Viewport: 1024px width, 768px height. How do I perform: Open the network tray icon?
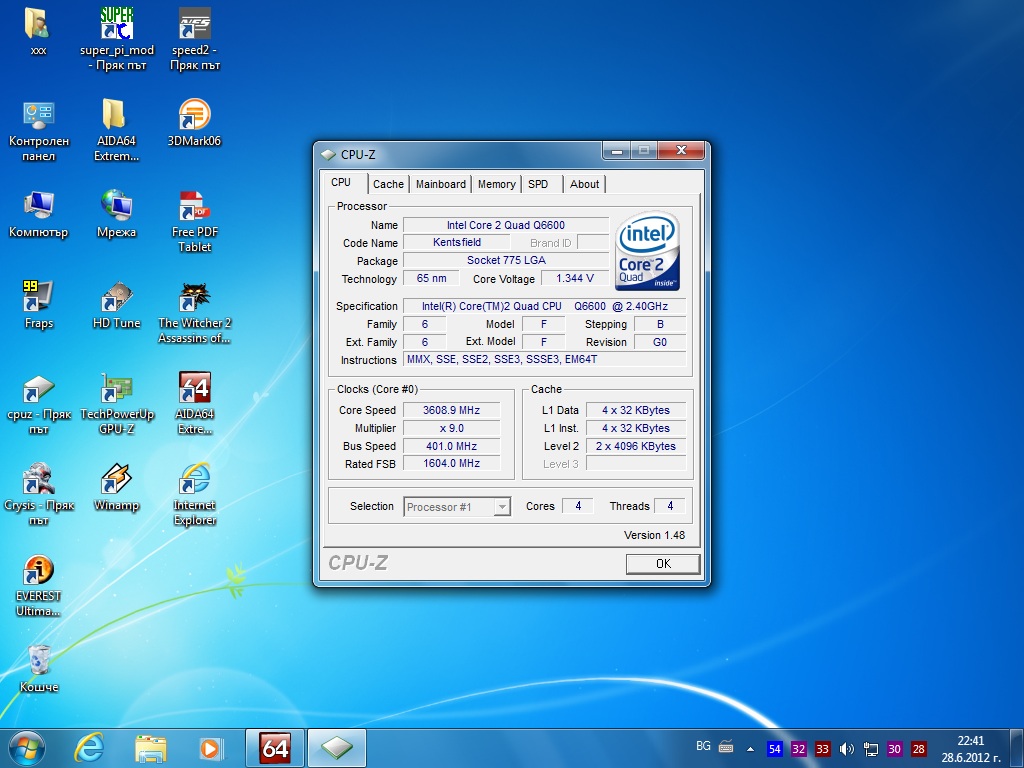[871, 749]
